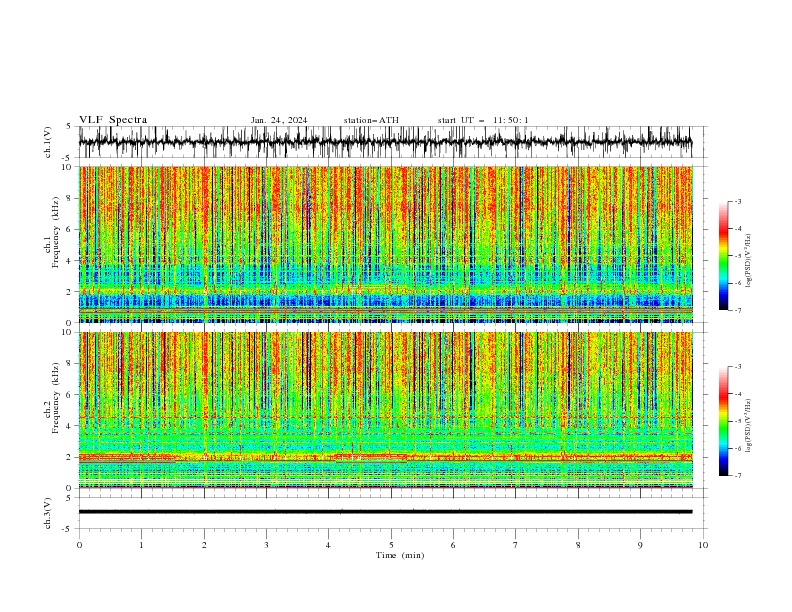
Task: Click the "-4" tick on the lower colorbar
Action: point(738,394)
